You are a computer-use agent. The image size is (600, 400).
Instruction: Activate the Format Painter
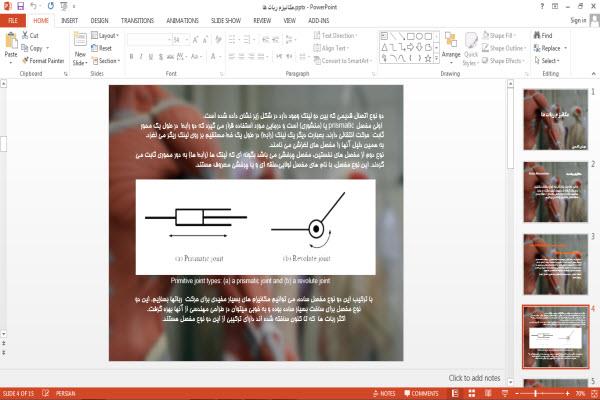[43, 60]
